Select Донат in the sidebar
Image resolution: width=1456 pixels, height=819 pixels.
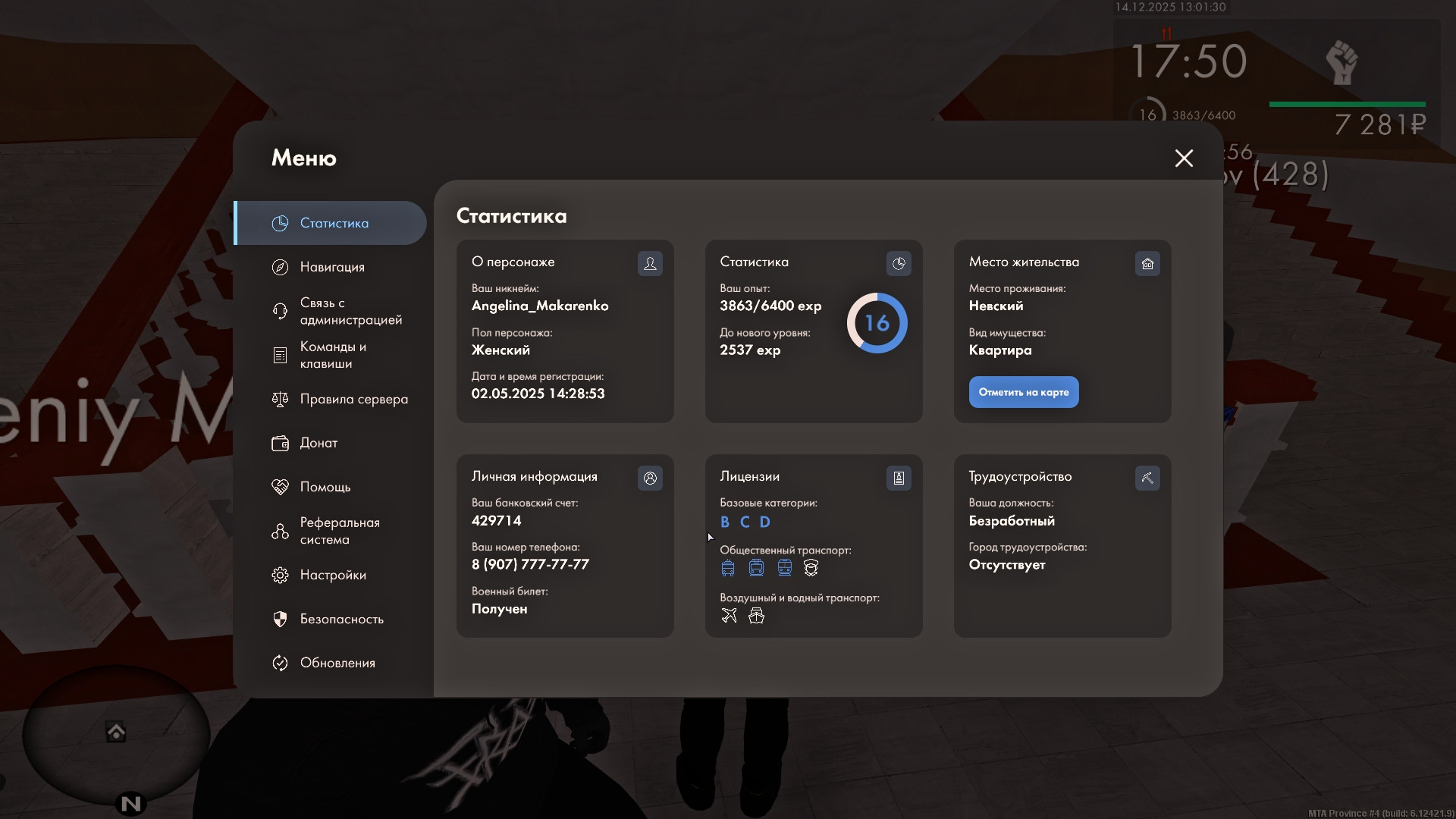click(318, 443)
